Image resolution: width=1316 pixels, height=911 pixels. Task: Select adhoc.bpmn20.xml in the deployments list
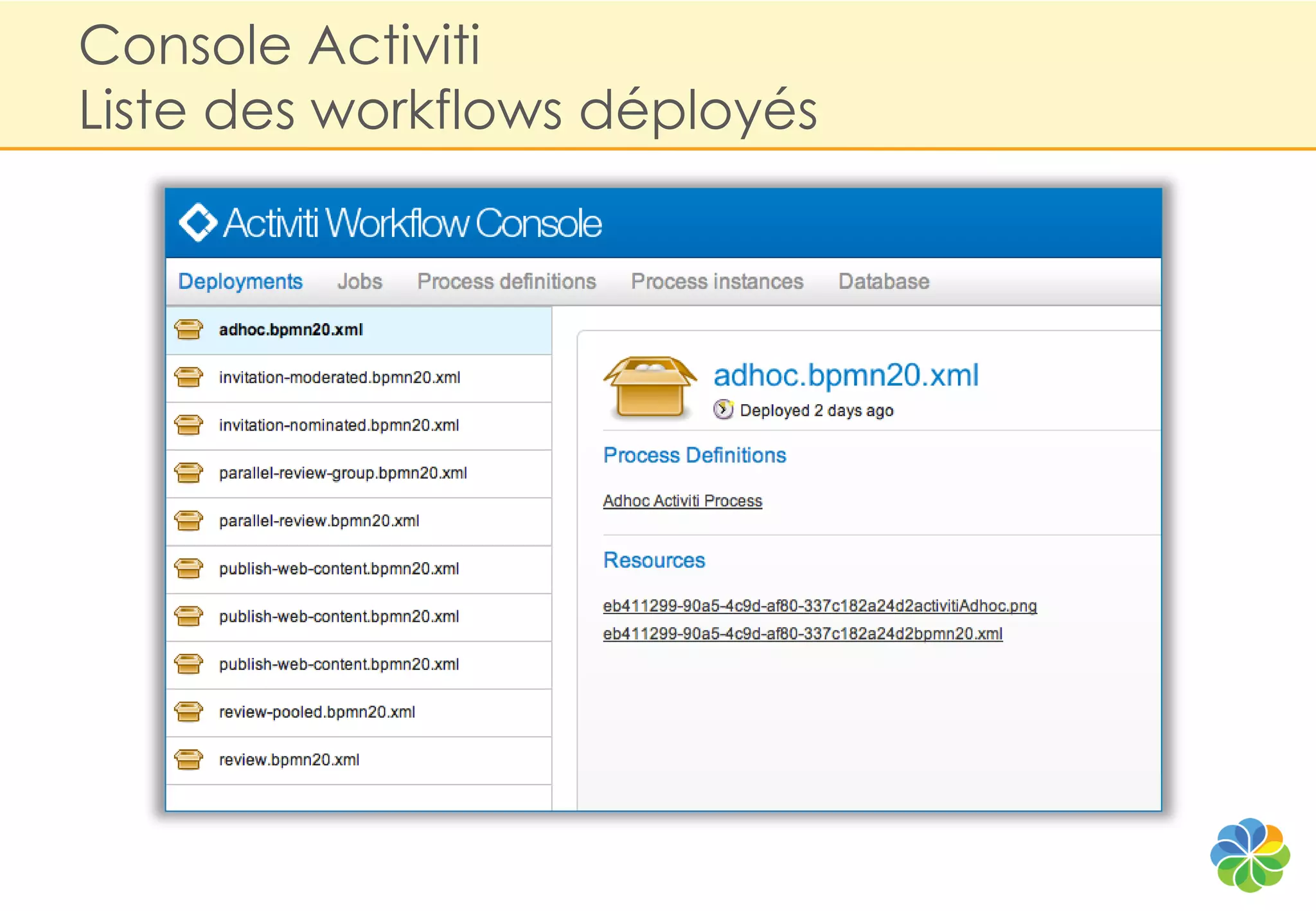point(359,330)
